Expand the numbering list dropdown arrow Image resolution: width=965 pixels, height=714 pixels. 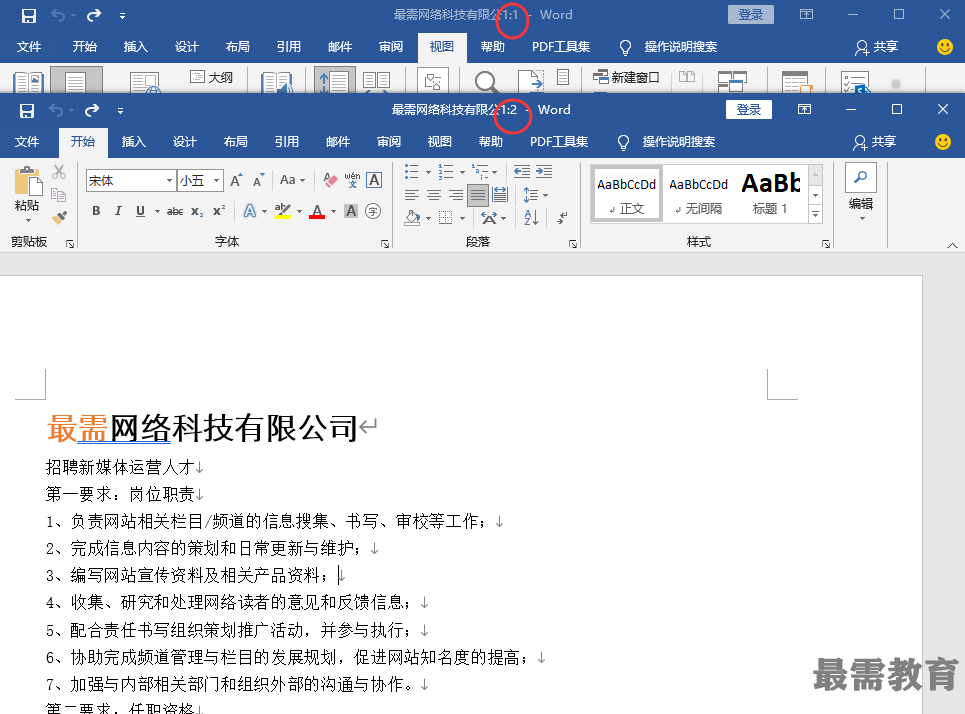[462, 172]
